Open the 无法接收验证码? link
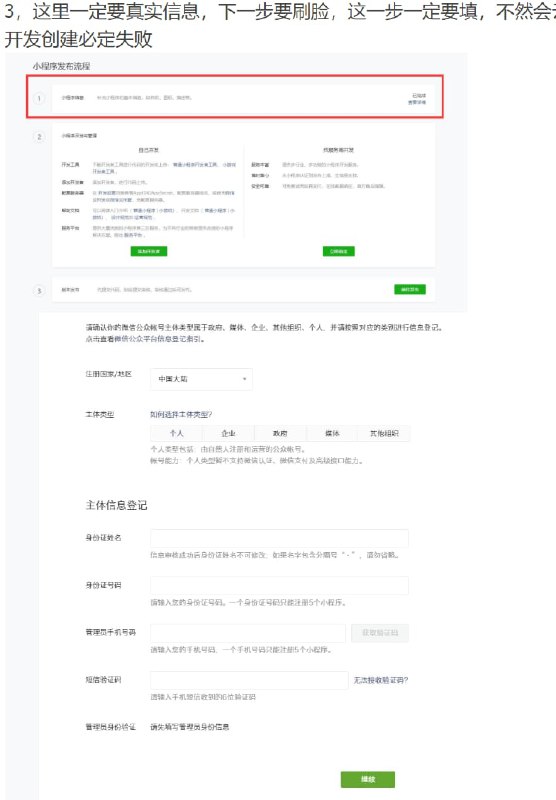 (x=381, y=680)
